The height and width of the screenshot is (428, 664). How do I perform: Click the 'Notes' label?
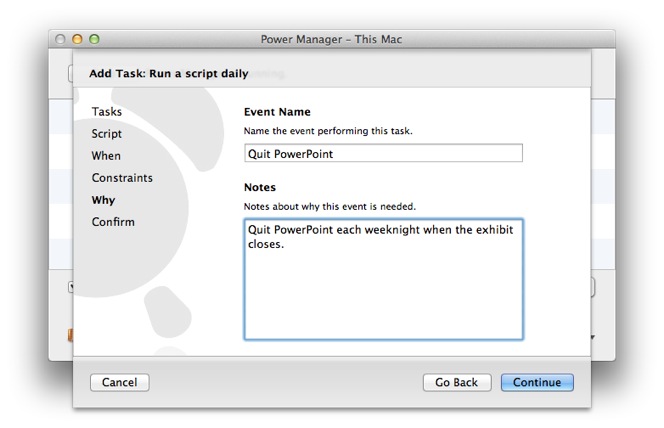[x=260, y=187]
